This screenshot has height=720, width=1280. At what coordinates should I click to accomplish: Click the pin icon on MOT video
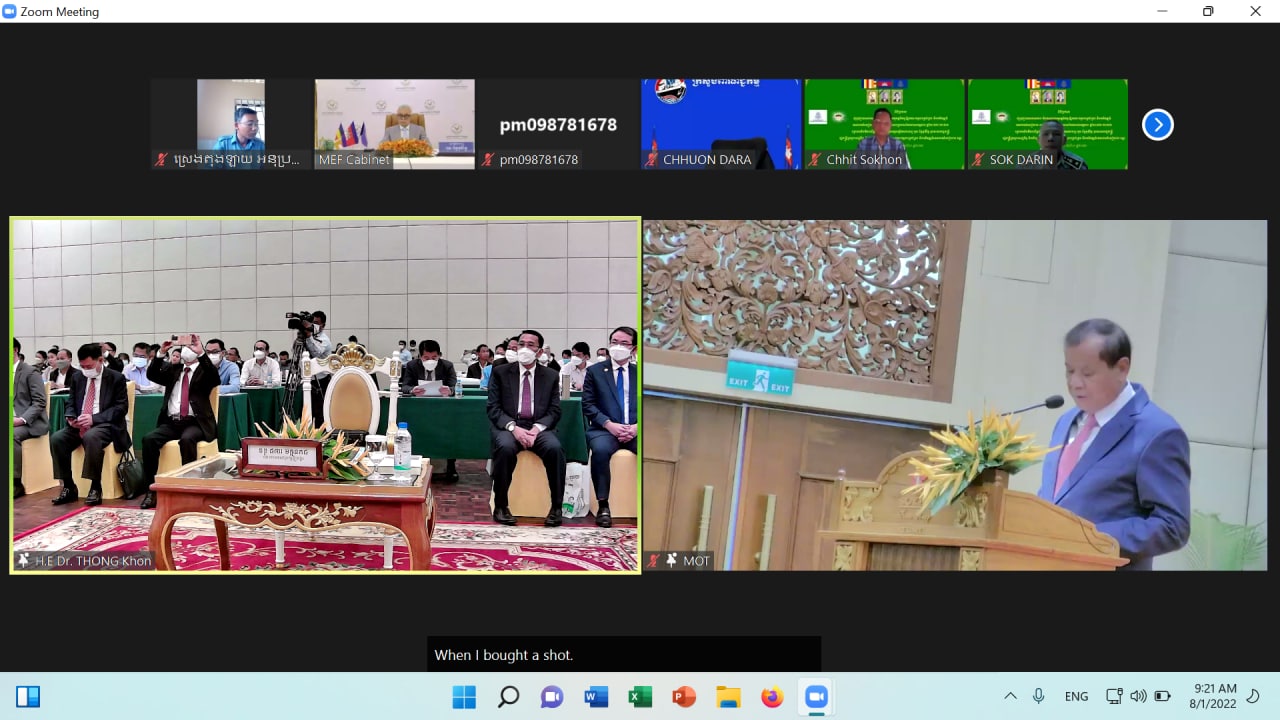(671, 561)
